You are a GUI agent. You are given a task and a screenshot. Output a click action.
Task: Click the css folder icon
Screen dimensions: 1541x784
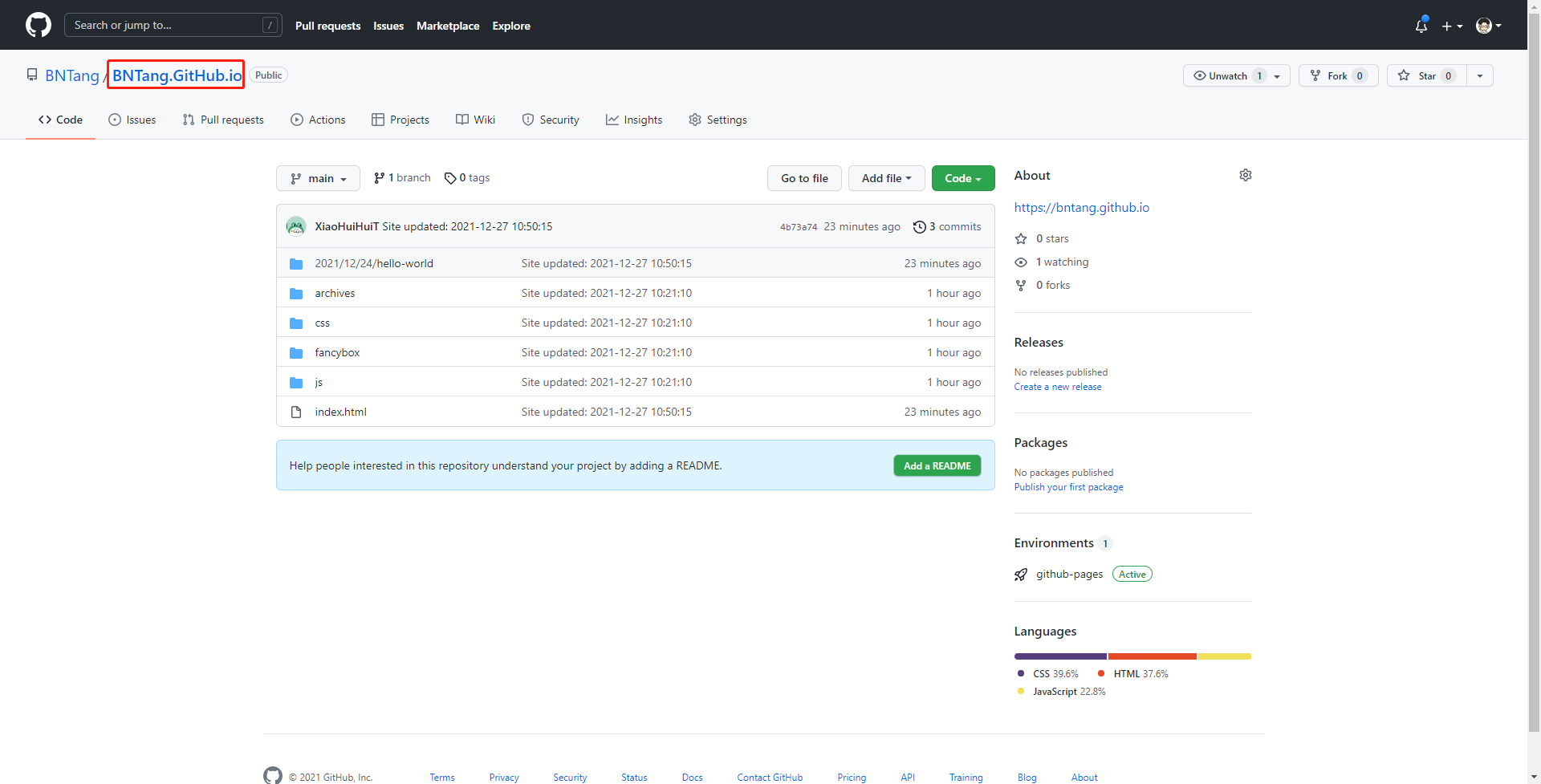[x=296, y=323]
